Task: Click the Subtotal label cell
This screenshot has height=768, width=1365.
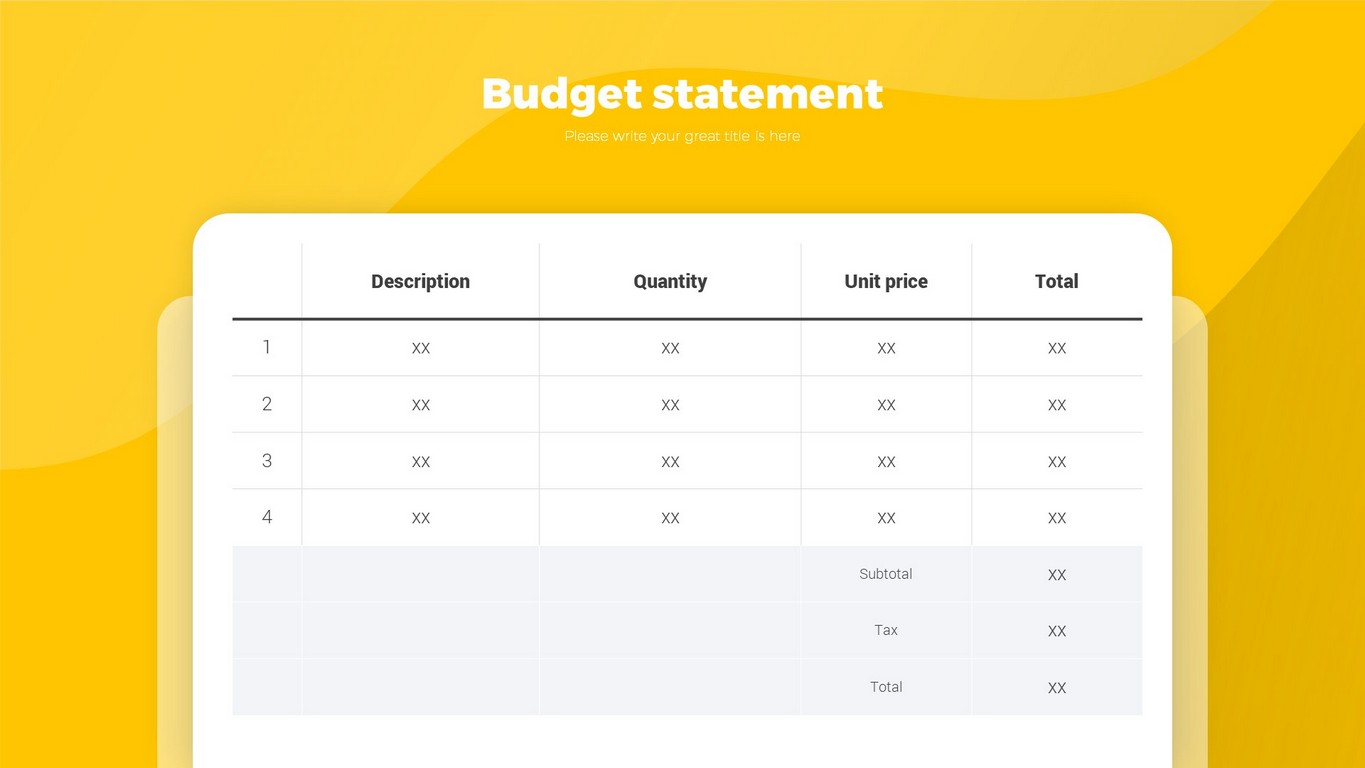Action: 886,574
